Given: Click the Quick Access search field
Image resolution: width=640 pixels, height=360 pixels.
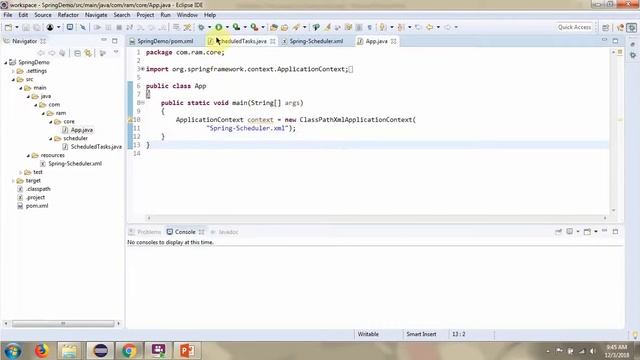Looking at the screenshot, I should pyautogui.click(x=574, y=27).
